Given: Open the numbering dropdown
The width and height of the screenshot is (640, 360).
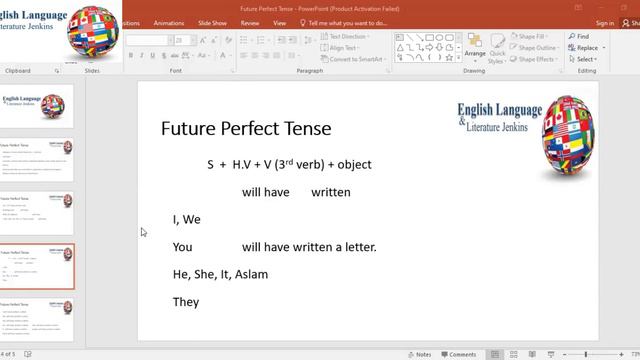Looking at the screenshot, I should tap(269, 40).
